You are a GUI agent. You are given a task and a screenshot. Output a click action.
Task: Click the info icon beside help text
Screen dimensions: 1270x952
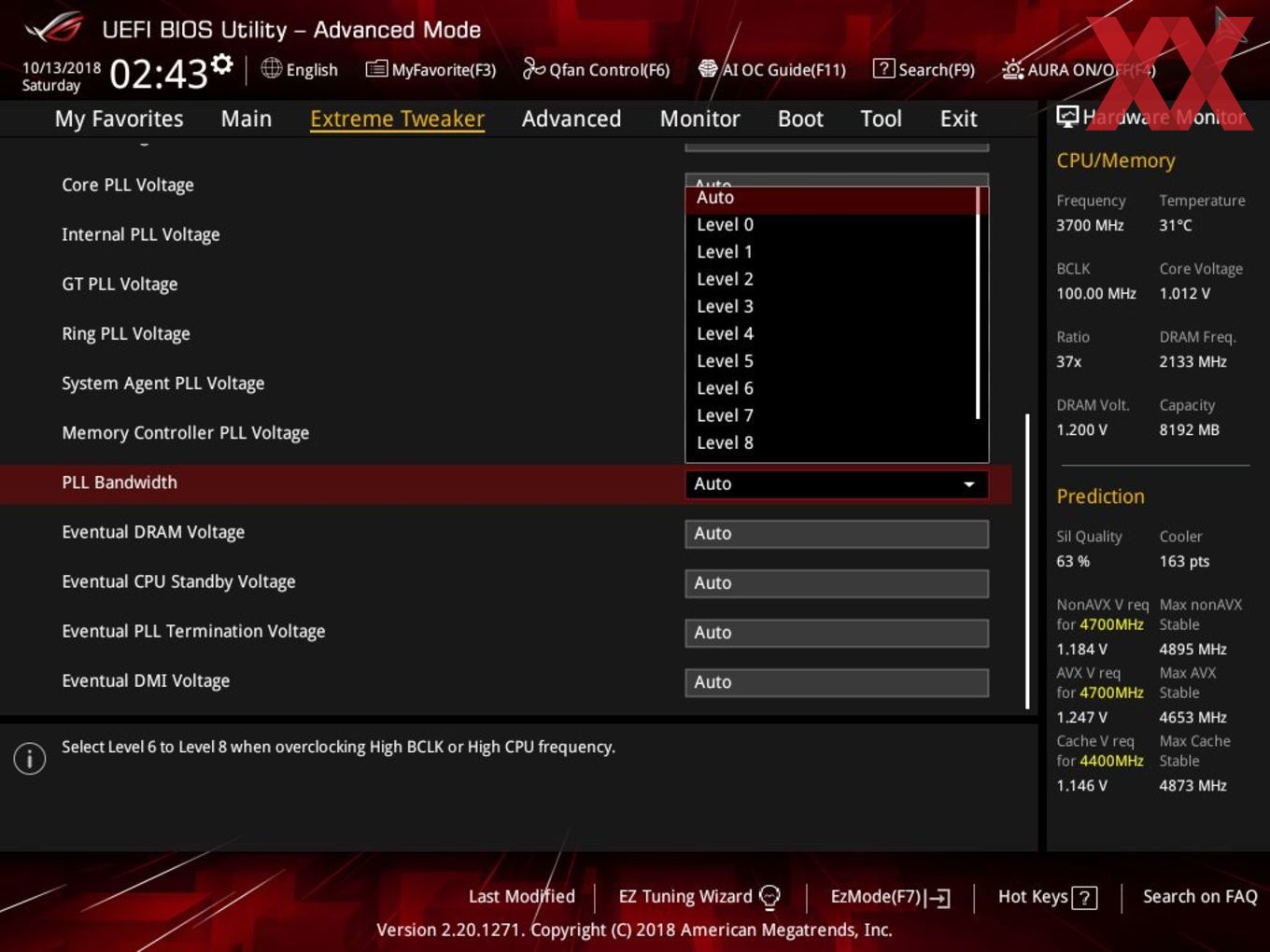click(30, 758)
